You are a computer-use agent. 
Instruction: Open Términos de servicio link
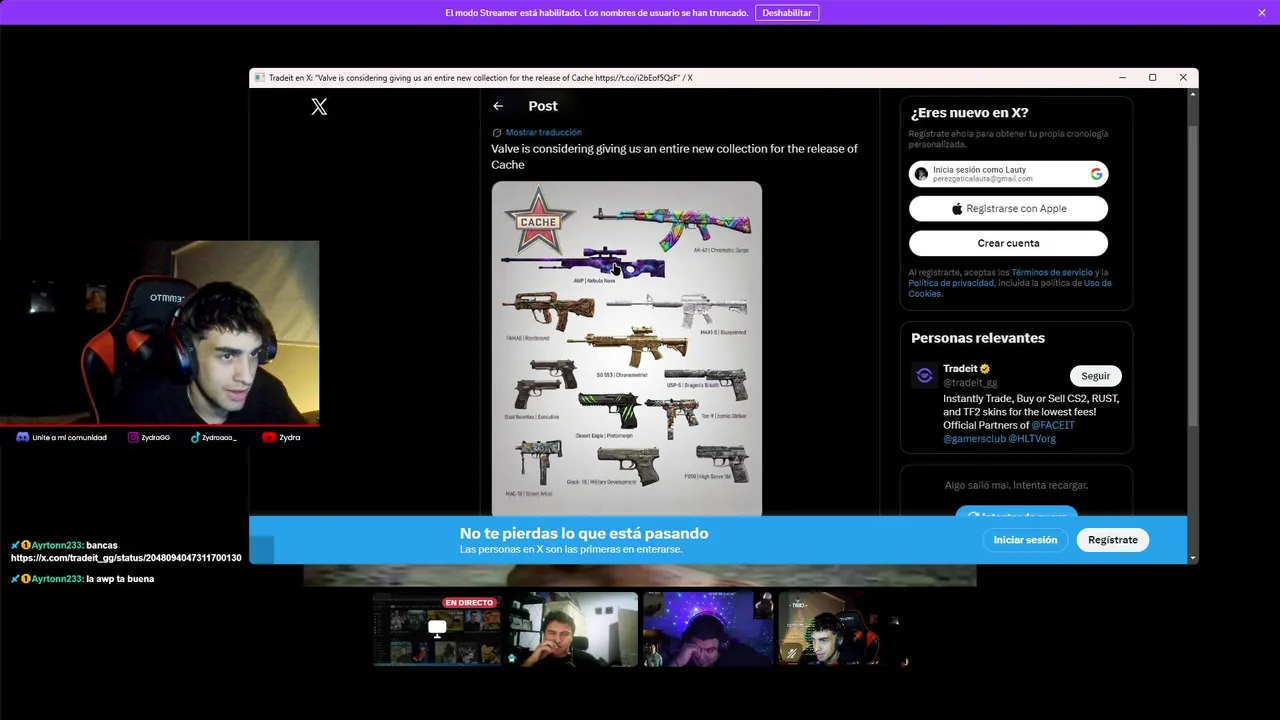(x=1052, y=272)
